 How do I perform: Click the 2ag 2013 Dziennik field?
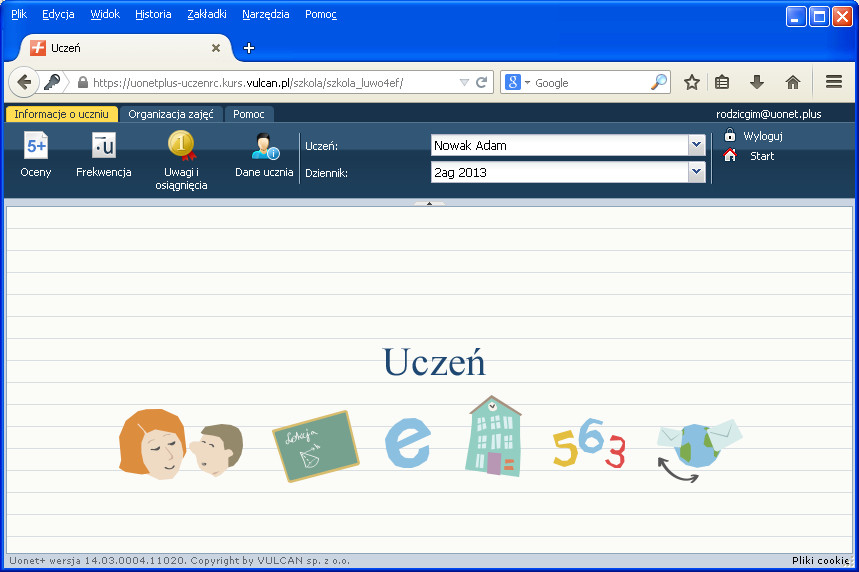(560, 172)
